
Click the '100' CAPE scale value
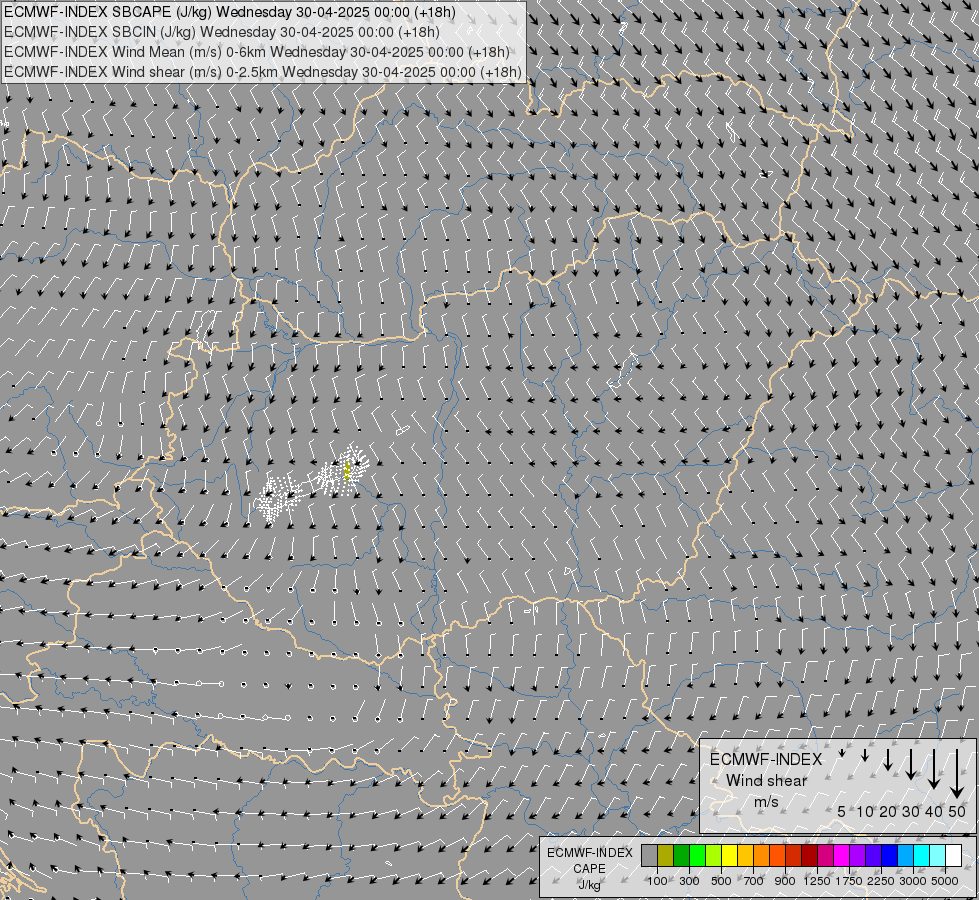657,881
